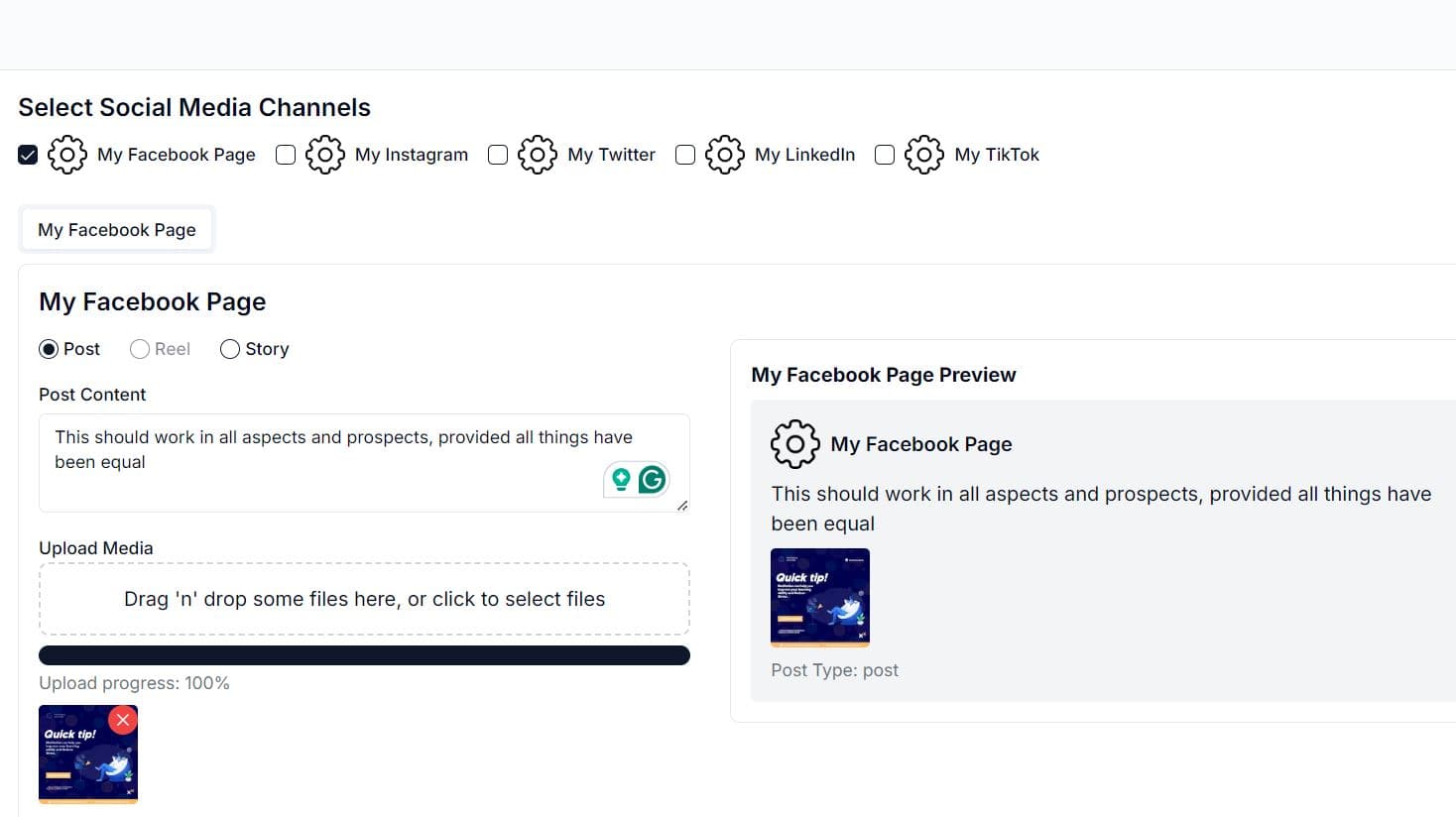
Task: Click the preview post text 'This should work'
Action: click(x=1101, y=509)
